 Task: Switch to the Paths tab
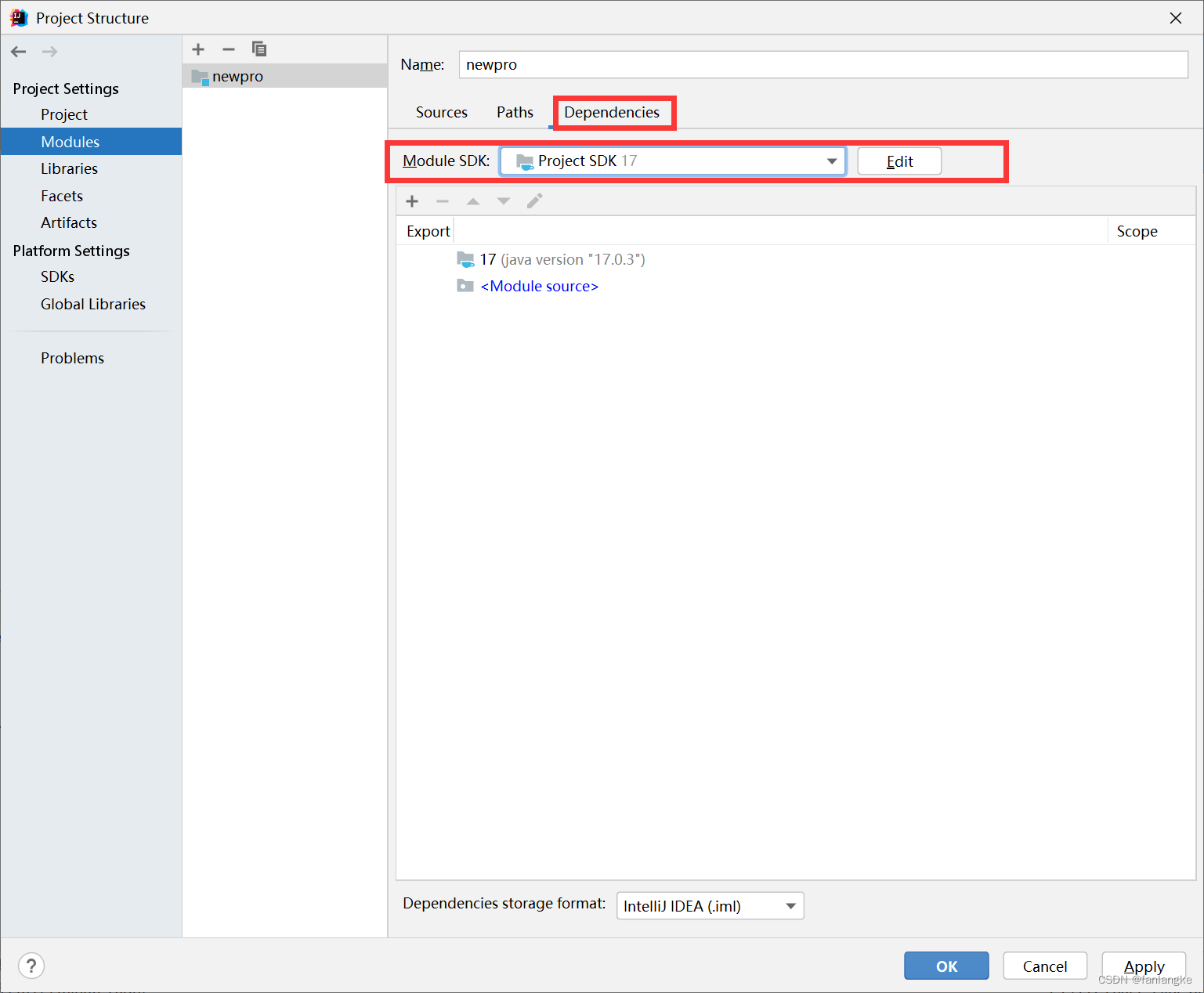pos(515,112)
